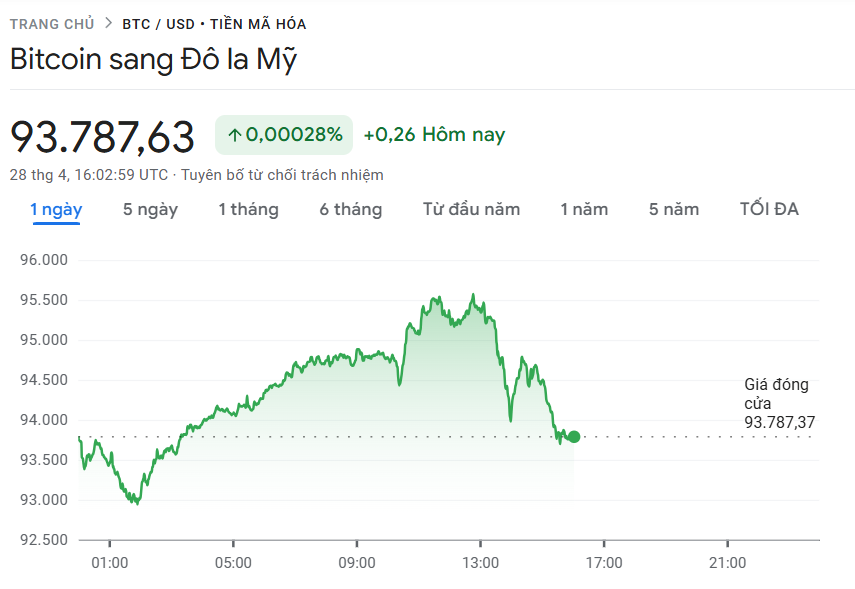Open the "TRANG CHỦ" breadcrumb link
Viewport: 855px width, 589px height.
coord(52,22)
